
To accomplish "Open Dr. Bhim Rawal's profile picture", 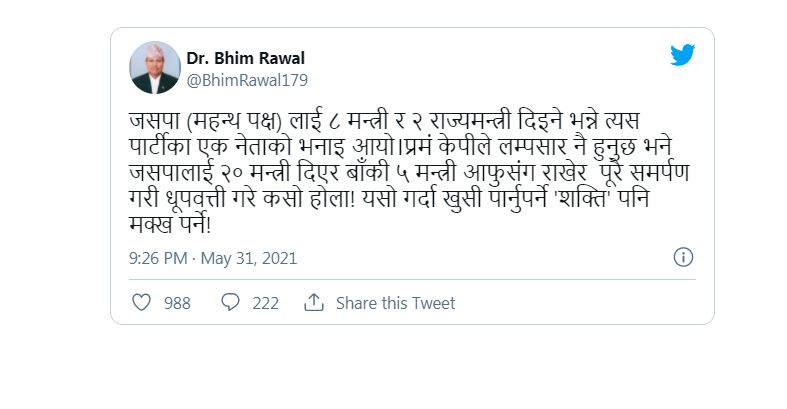I will [x=155, y=67].
